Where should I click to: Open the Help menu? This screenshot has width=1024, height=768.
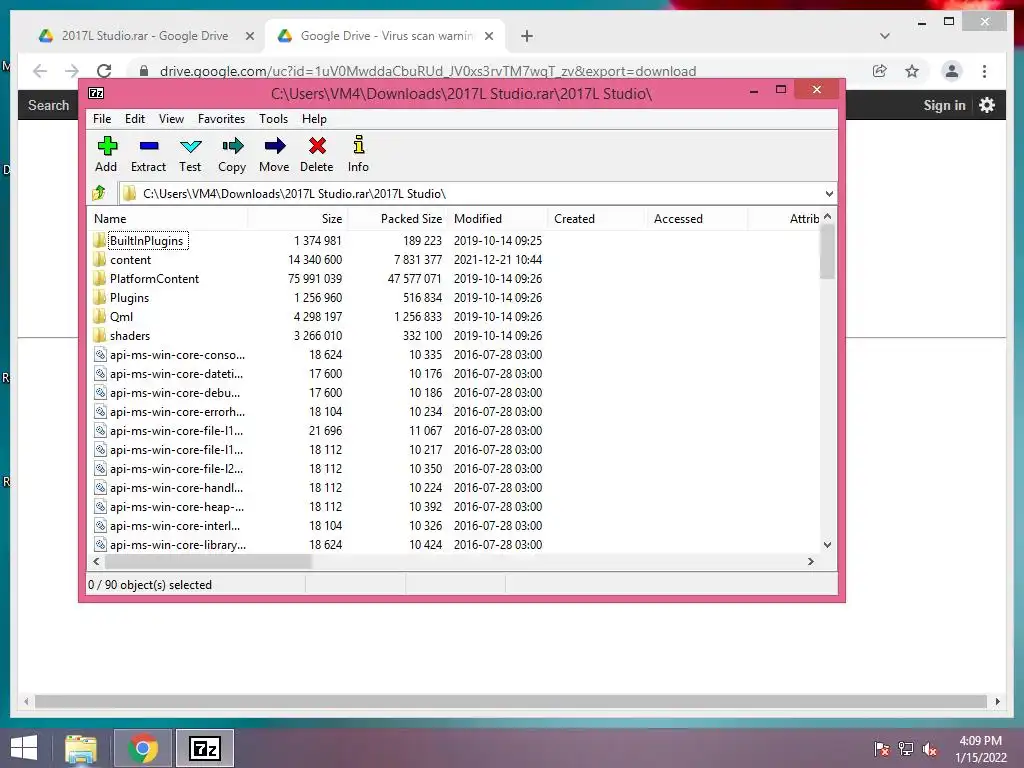[x=314, y=119]
